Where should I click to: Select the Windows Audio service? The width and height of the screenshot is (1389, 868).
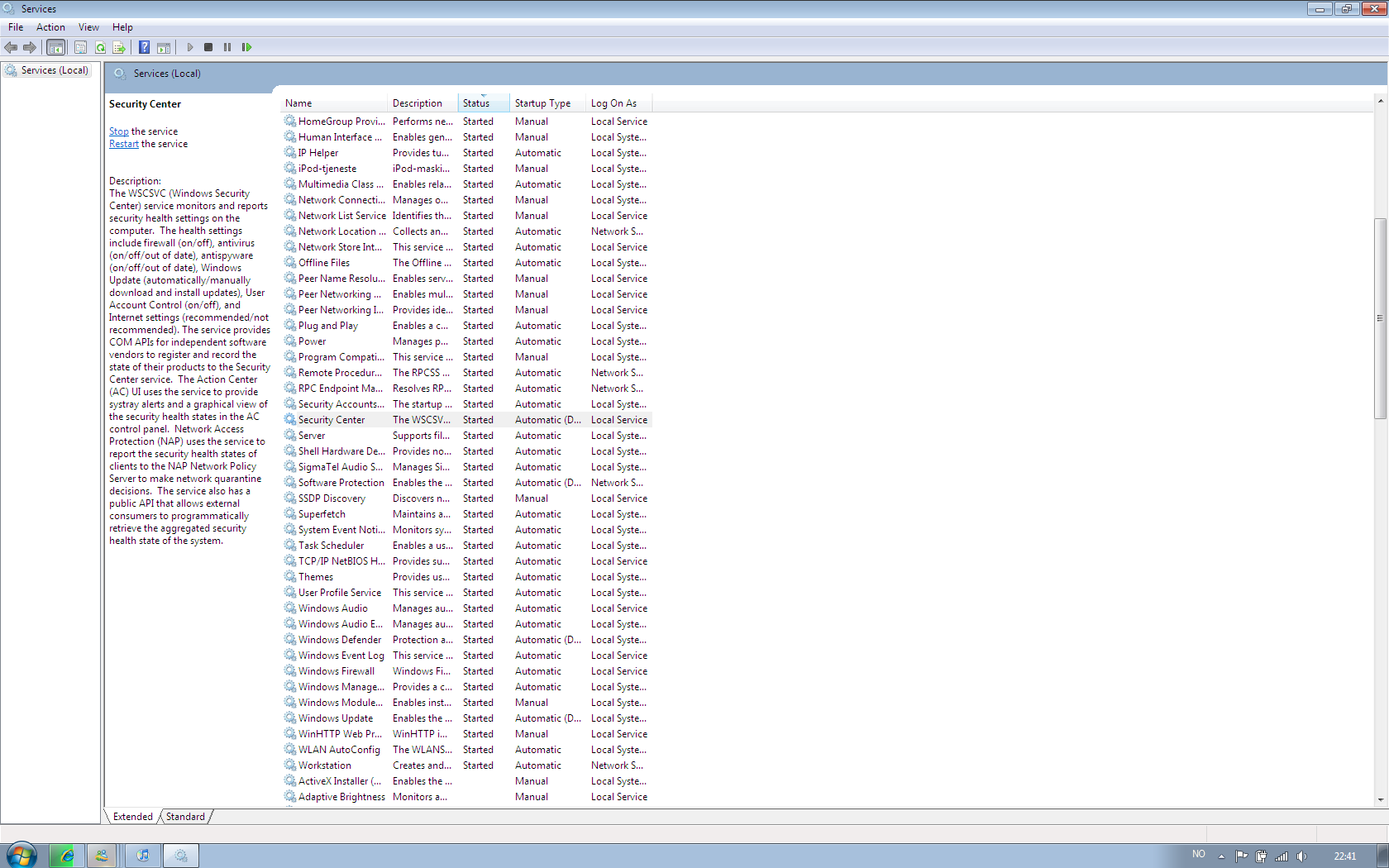pos(467,608)
